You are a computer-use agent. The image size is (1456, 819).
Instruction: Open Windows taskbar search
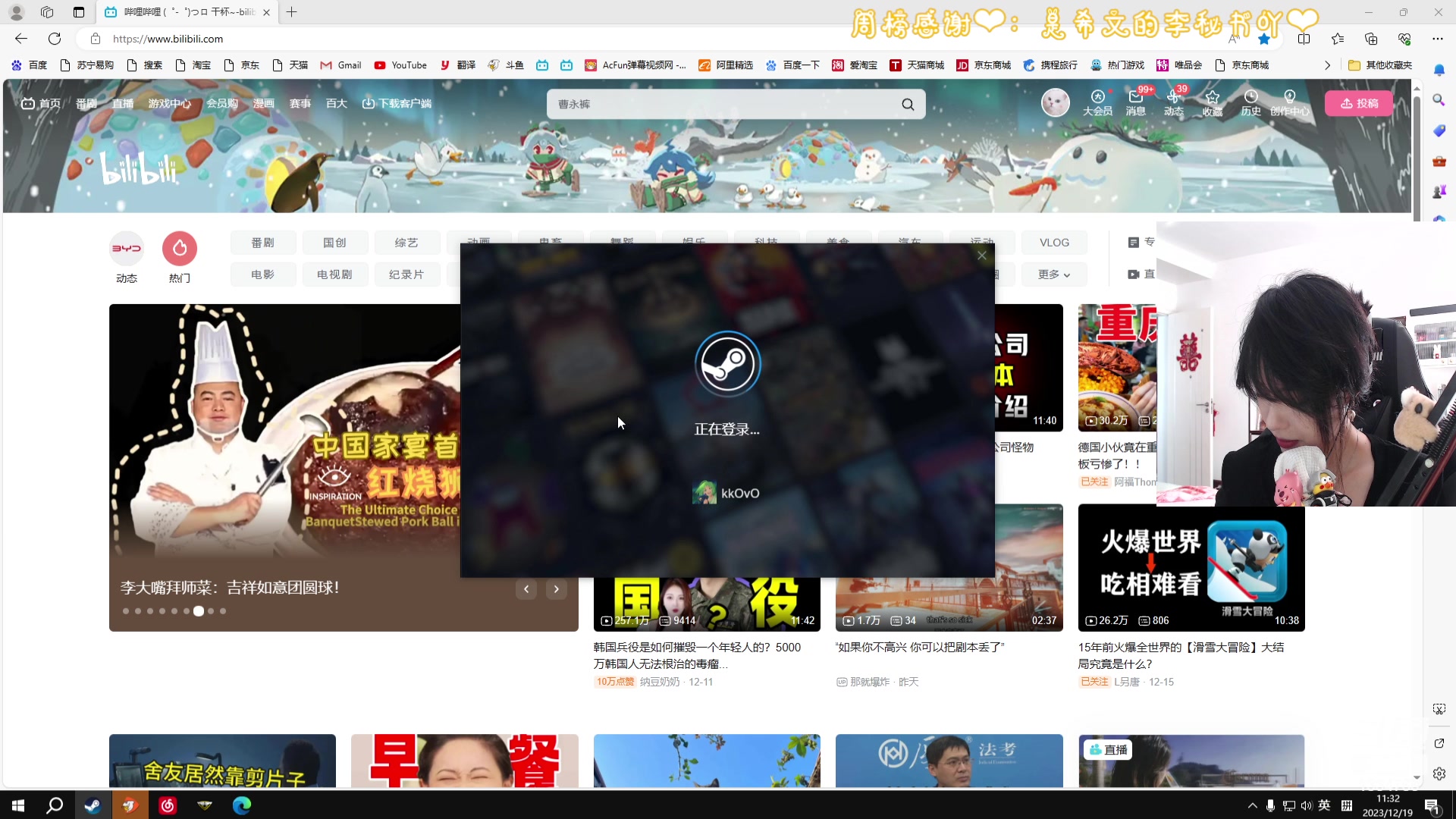pos(55,805)
